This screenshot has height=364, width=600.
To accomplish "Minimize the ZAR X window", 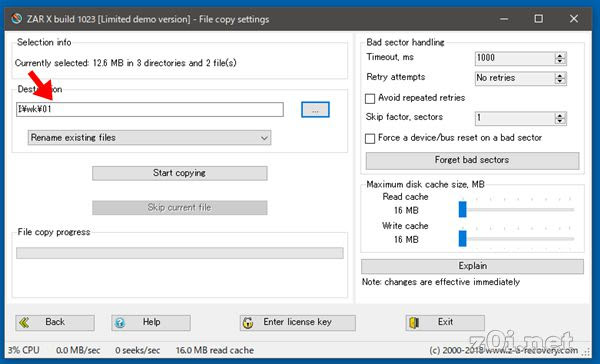I will [x=504, y=19].
